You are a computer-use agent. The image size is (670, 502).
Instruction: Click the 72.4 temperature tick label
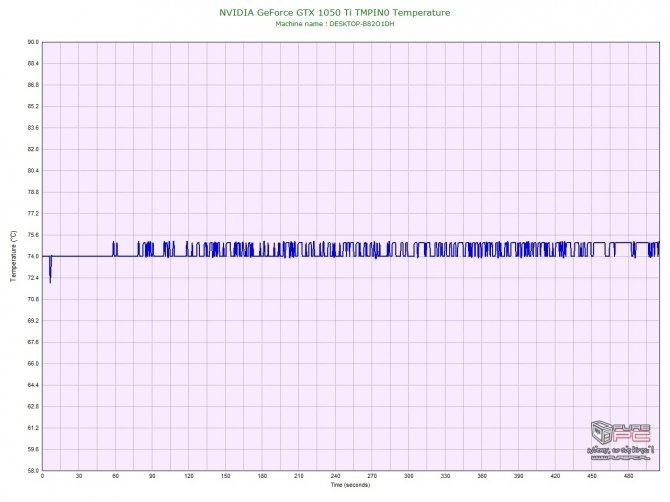coord(33,278)
